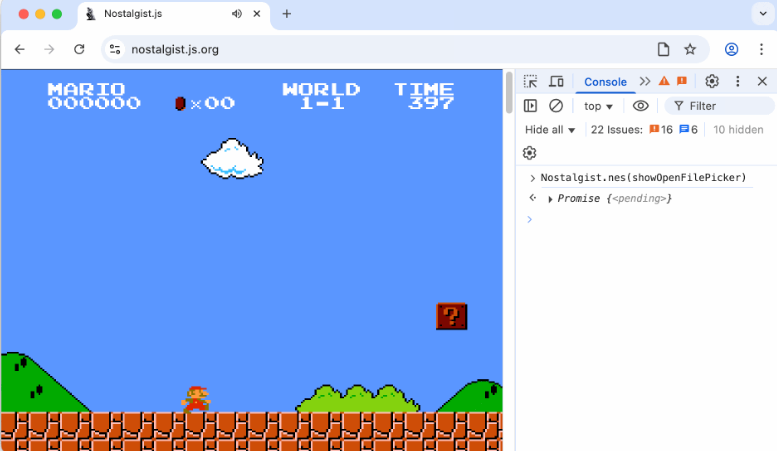Screen dimensions: 777x451
Task: Click the Mario character sprite
Action: (196, 399)
